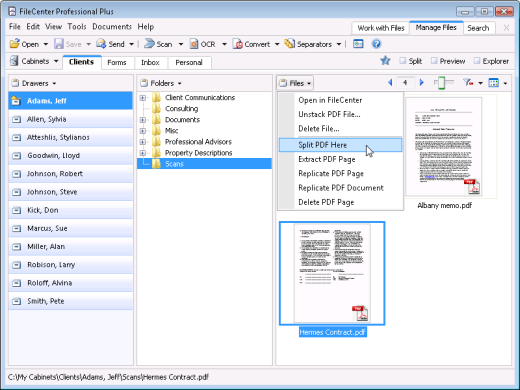This screenshot has width=520, height=390.
Task: Open the Send dropdown arrow
Action: pos(131,44)
